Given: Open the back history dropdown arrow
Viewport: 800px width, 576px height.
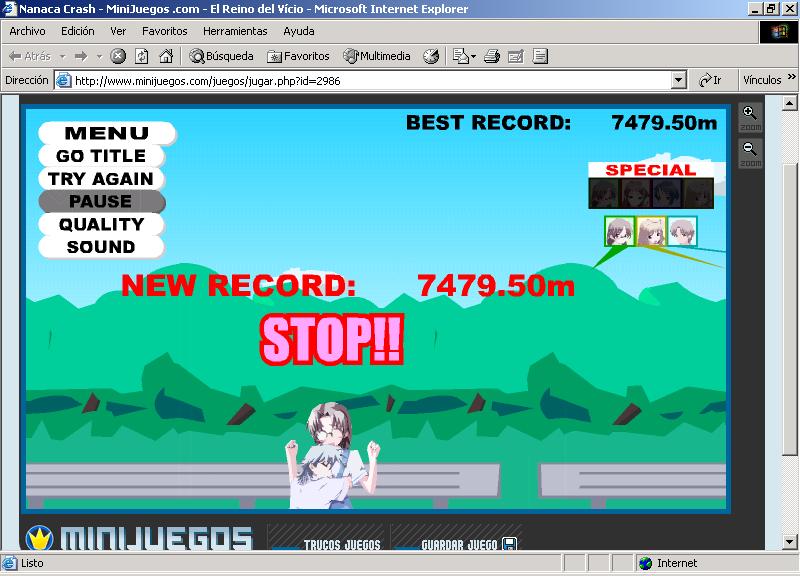Looking at the screenshot, I should point(63,57).
